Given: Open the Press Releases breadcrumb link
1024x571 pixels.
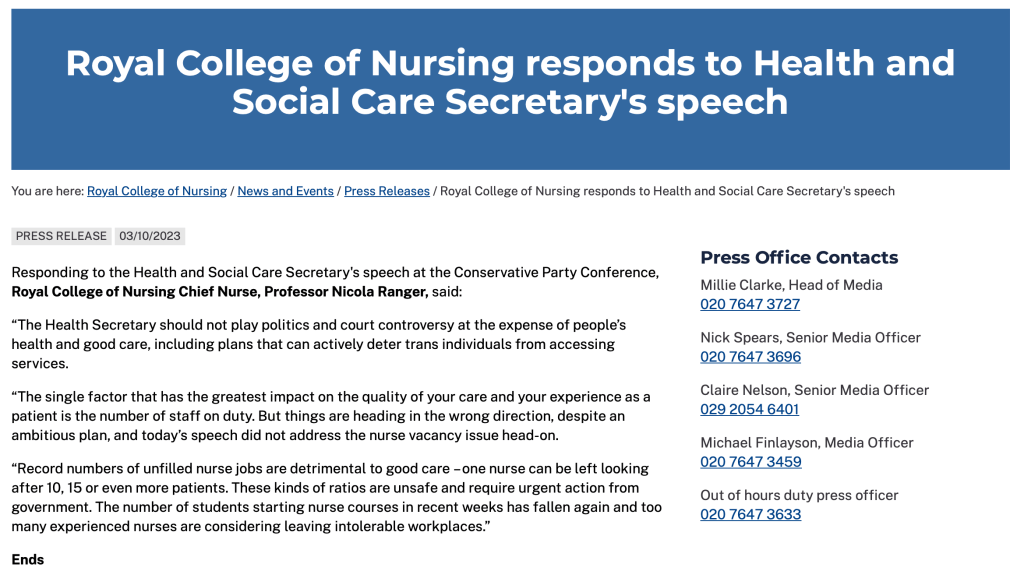Looking at the screenshot, I should [387, 191].
